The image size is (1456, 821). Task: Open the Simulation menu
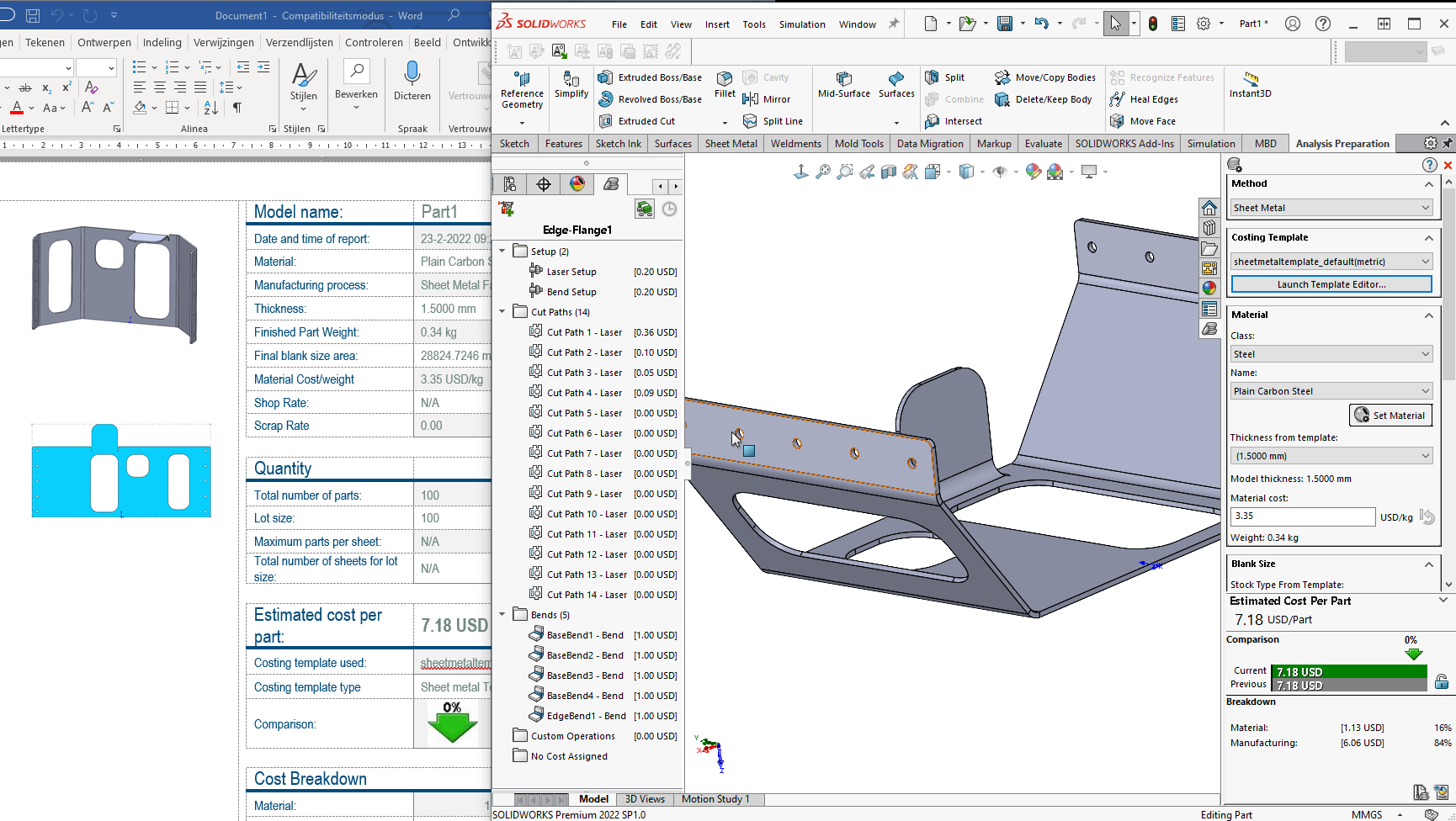[x=801, y=24]
